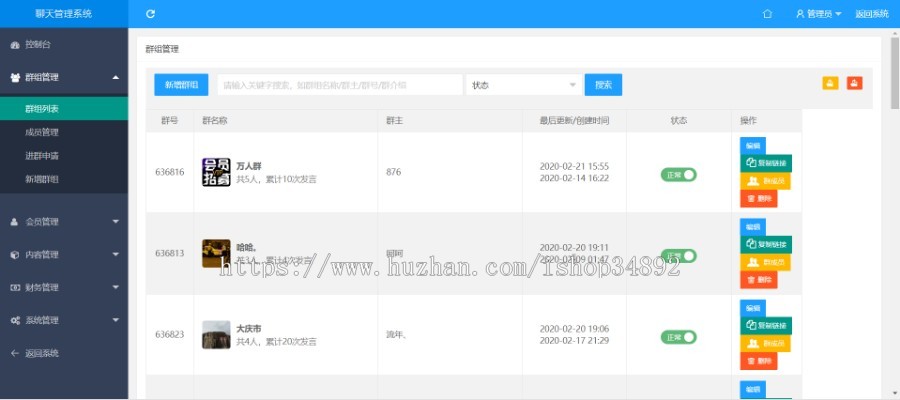Click the 群组管理 page title tab
This screenshot has width=900, height=400.
(x=162, y=49)
